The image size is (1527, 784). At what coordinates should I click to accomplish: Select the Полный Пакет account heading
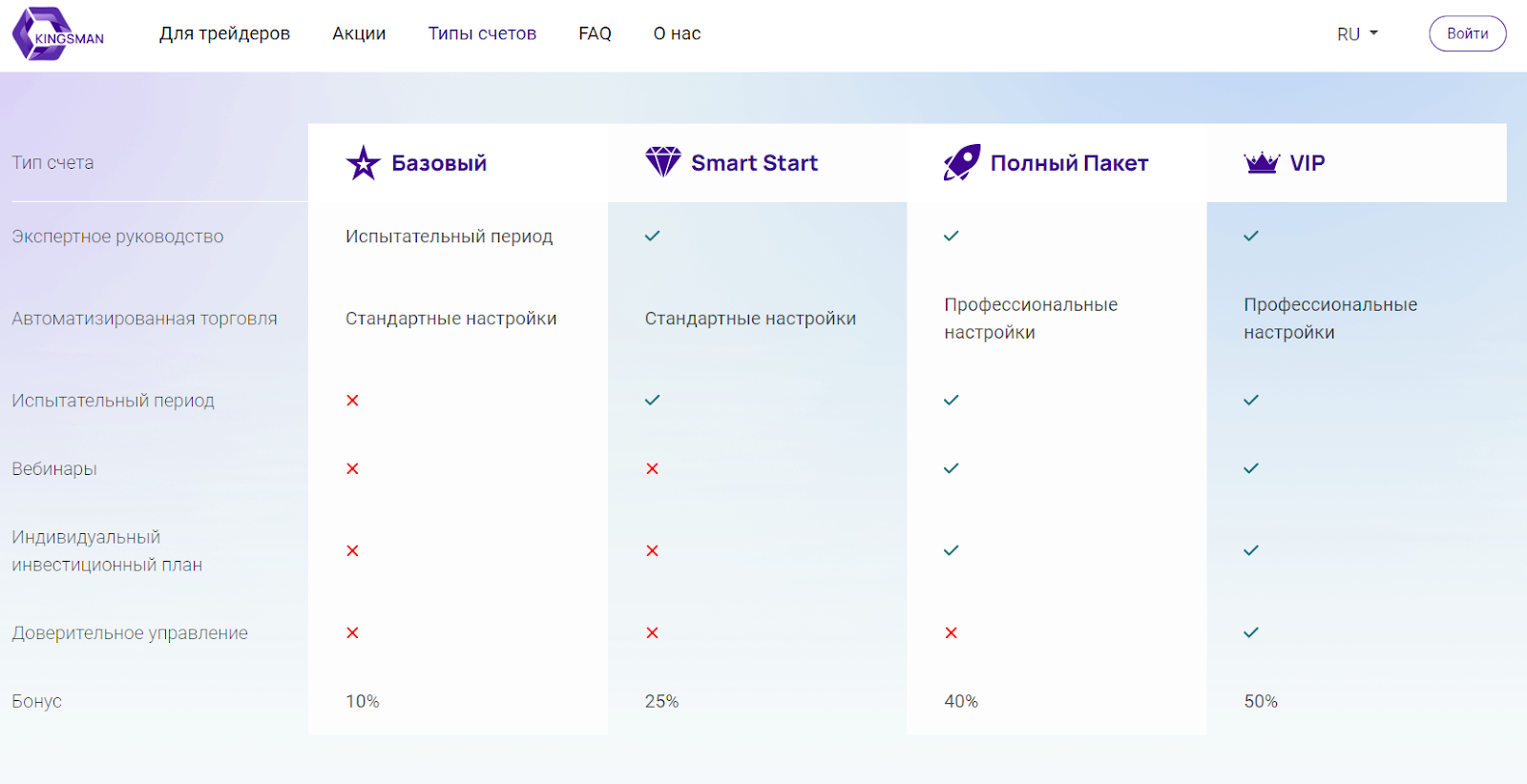[x=1069, y=163]
